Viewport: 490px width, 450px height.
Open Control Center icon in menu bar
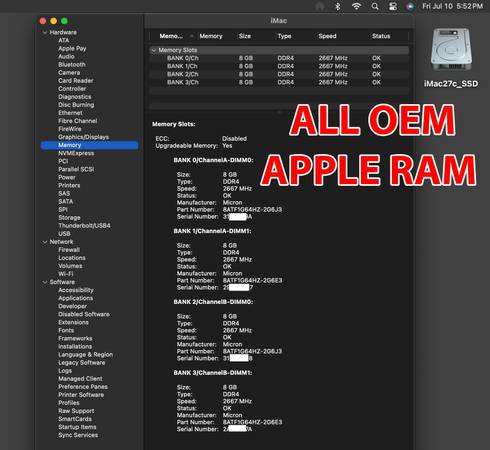(x=393, y=6)
